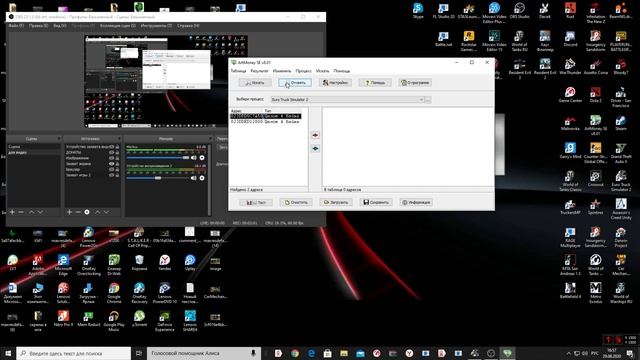
Task: Adjust Устройство воспроизведения 2 volume slider
Action: (x=158, y=178)
